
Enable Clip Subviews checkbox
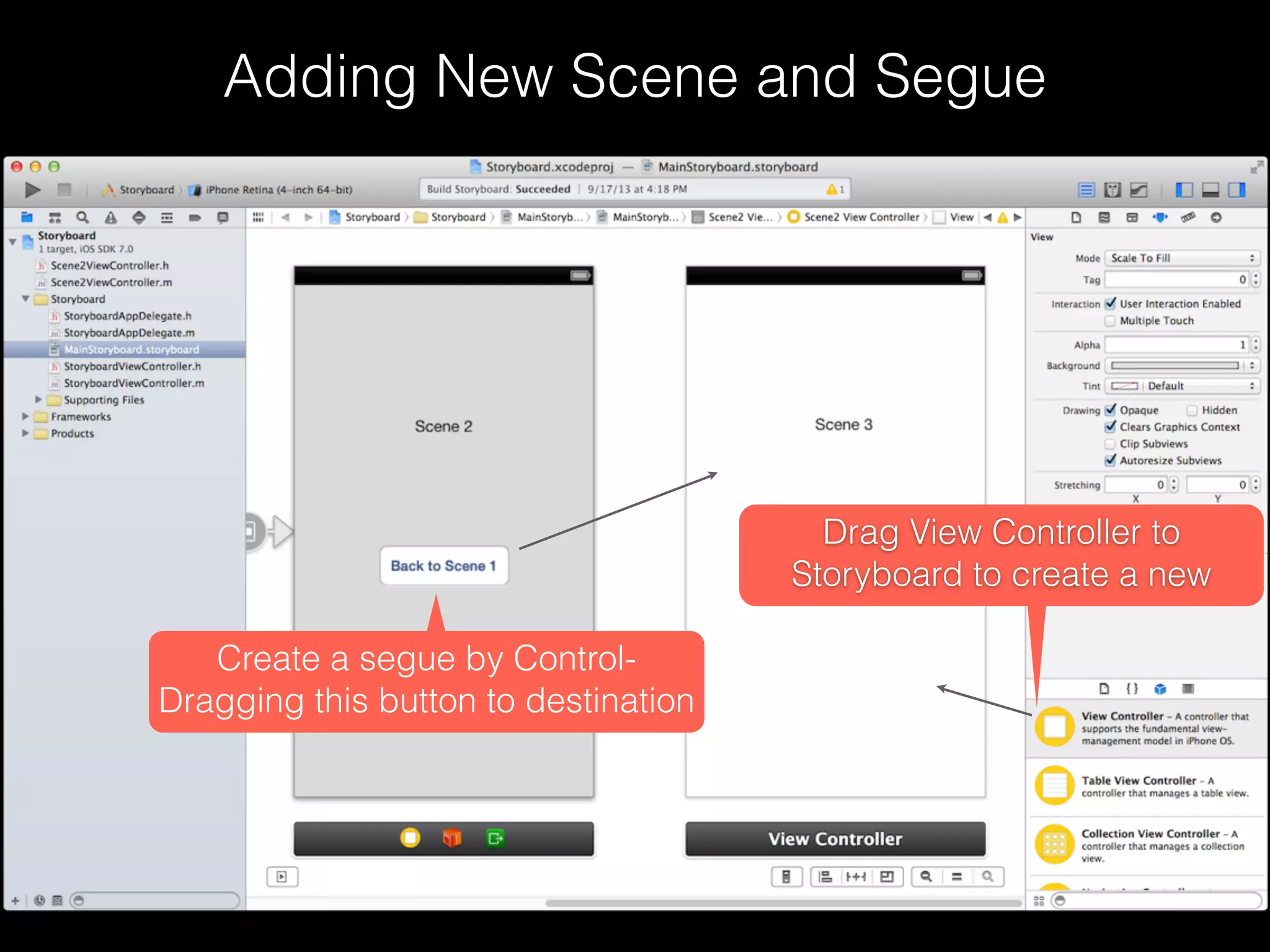(1111, 444)
